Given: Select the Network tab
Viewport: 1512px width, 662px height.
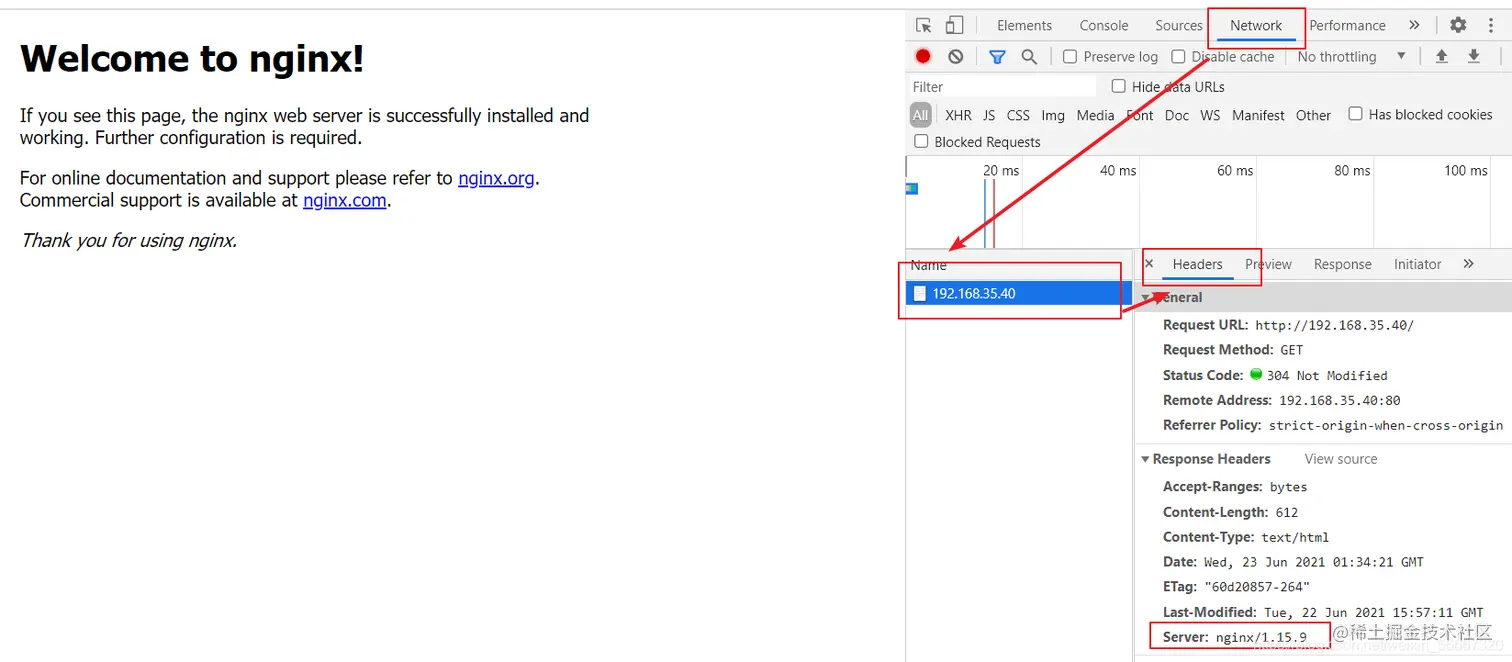Looking at the screenshot, I should [1256, 26].
